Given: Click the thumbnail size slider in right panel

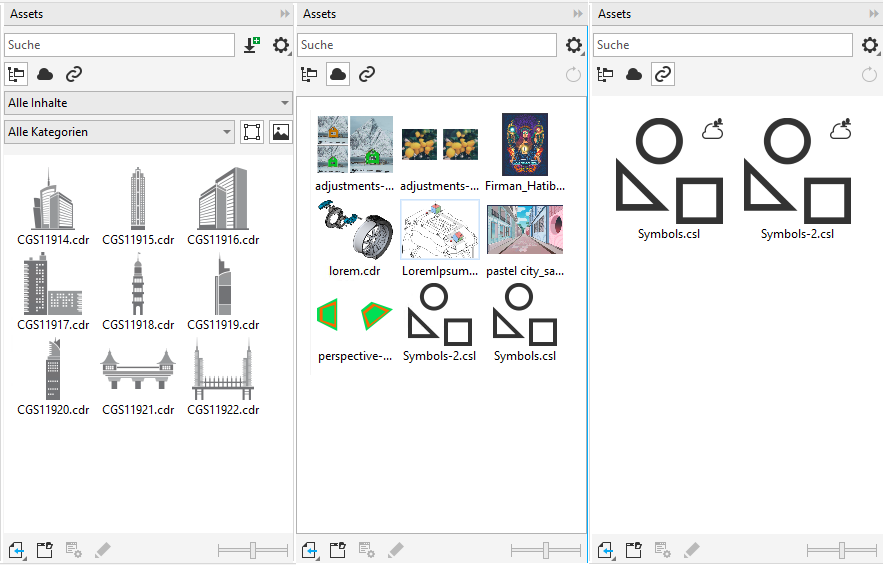Looking at the screenshot, I should pos(842,549).
